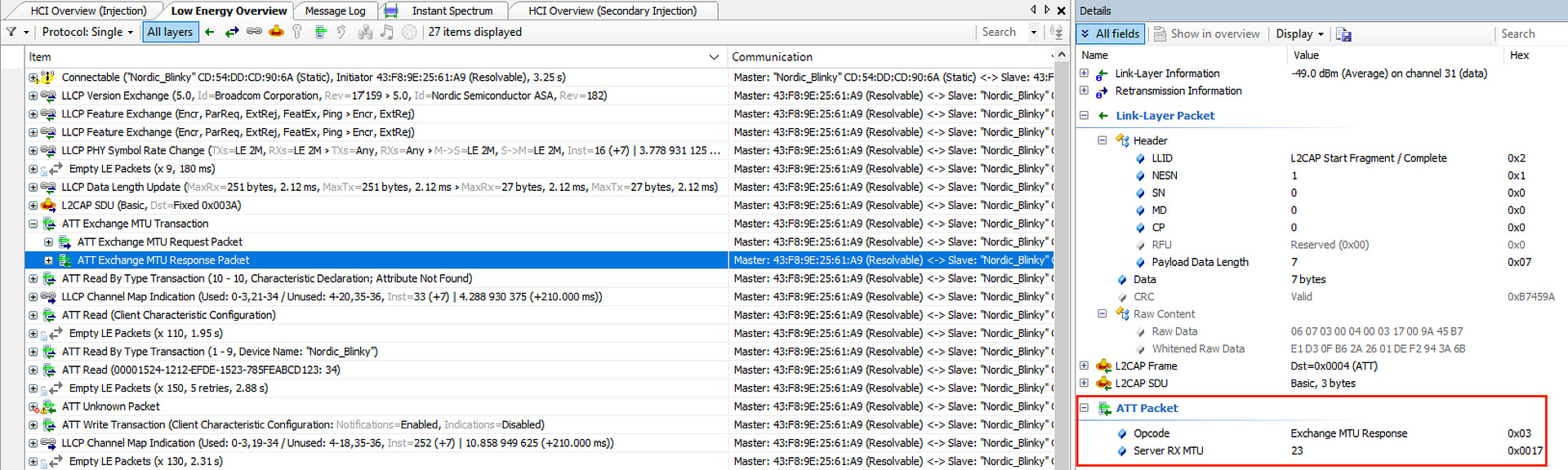Click the green ATT document toolbar icon

[320, 32]
